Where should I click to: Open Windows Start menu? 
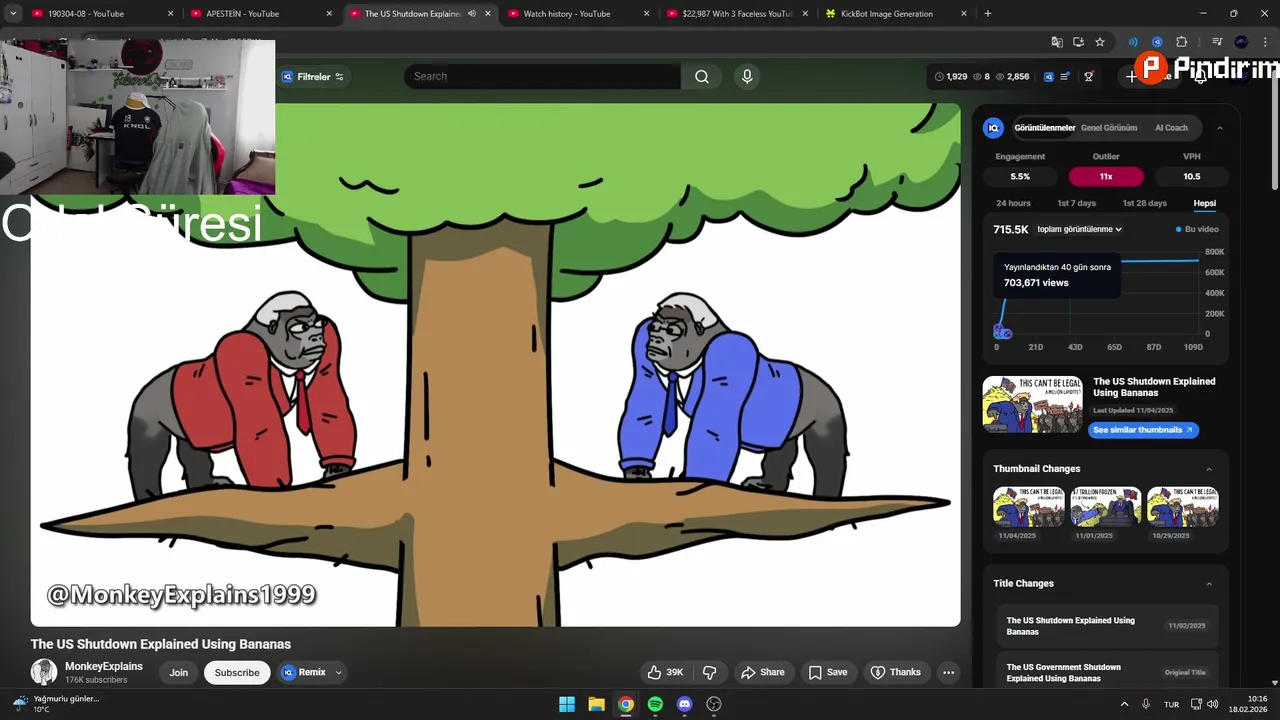point(567,704)
